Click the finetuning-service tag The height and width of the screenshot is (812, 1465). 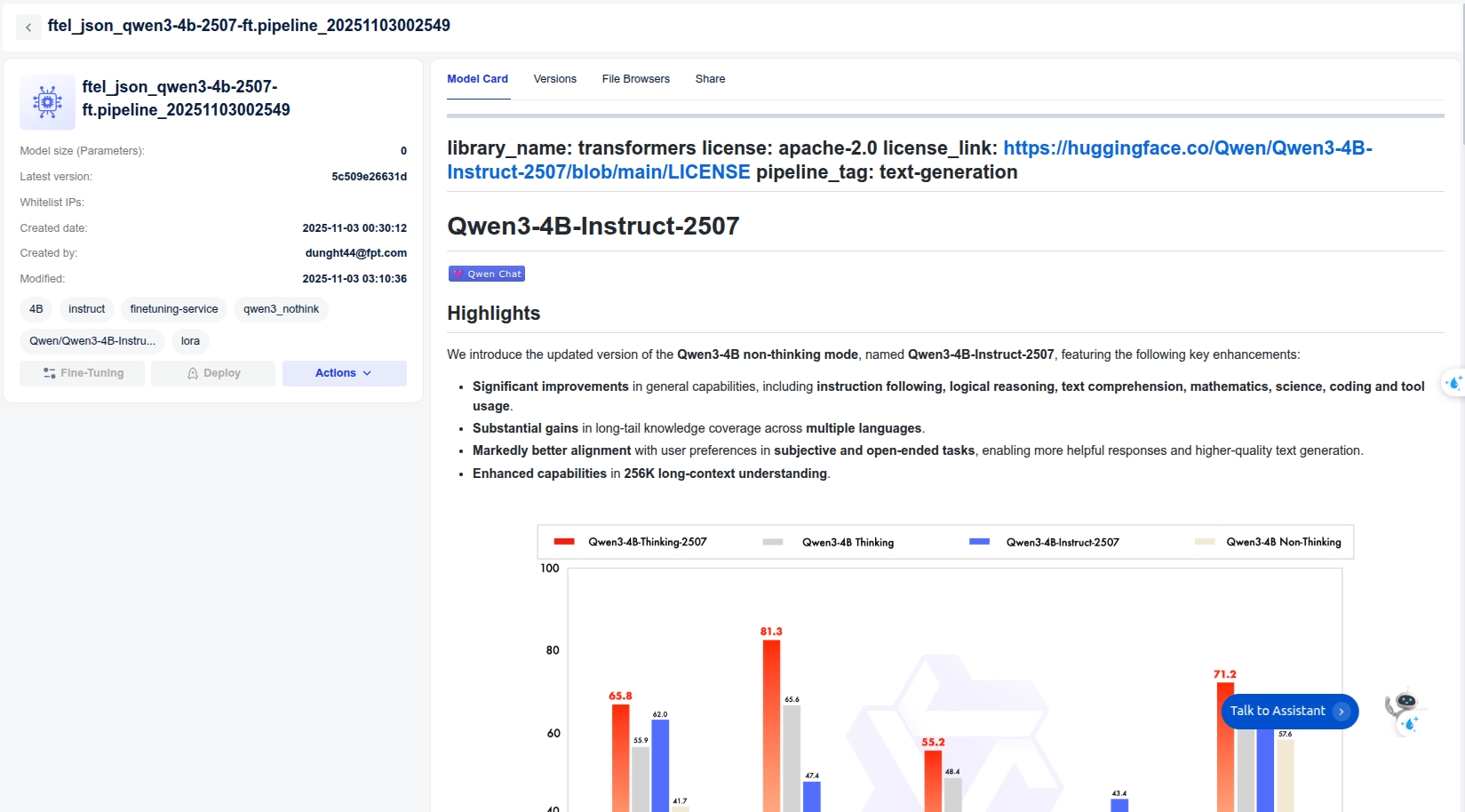click(174, 309)
